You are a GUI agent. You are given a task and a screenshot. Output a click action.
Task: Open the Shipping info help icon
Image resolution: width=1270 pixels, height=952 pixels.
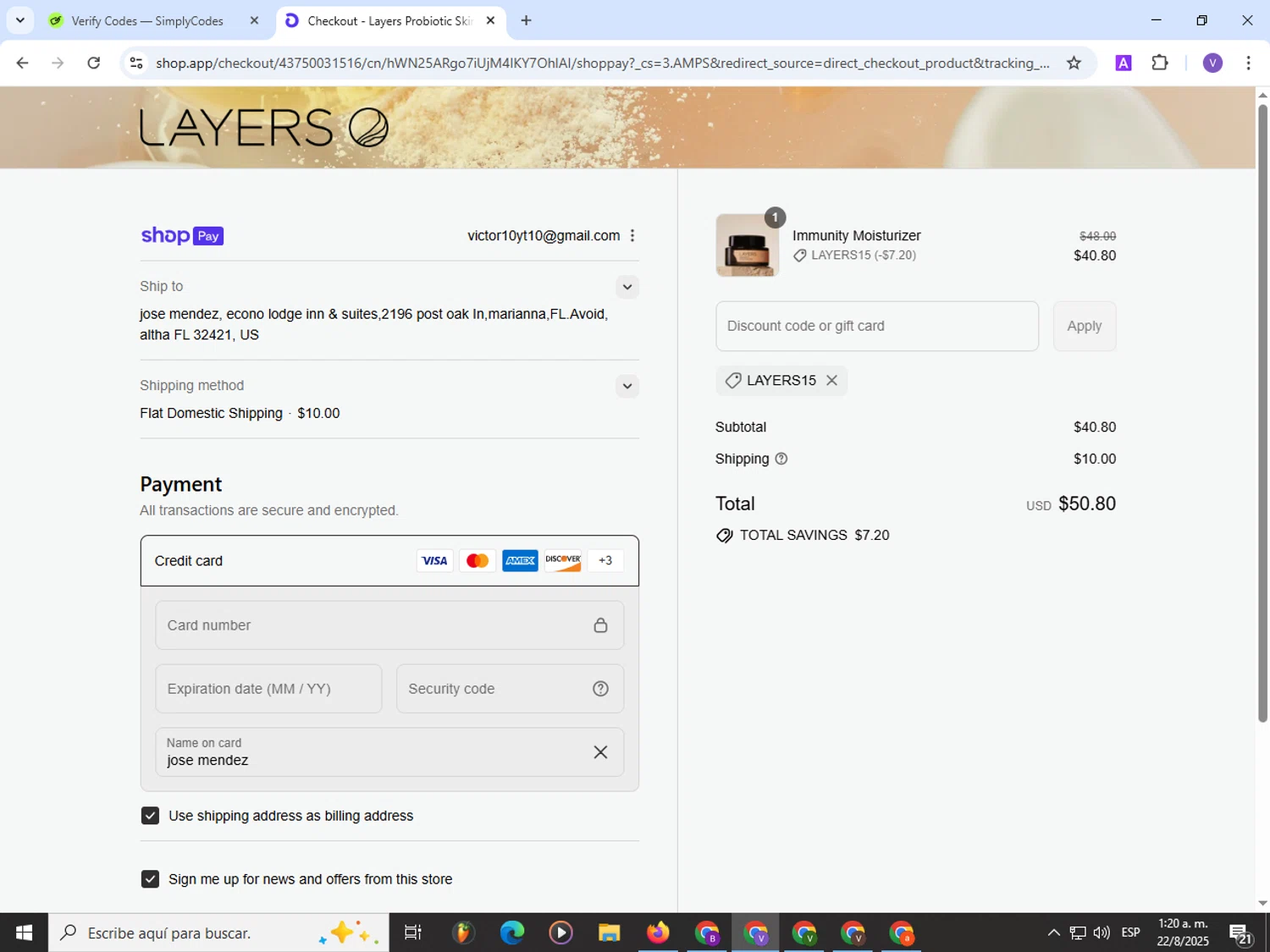(x=781, y=459)
